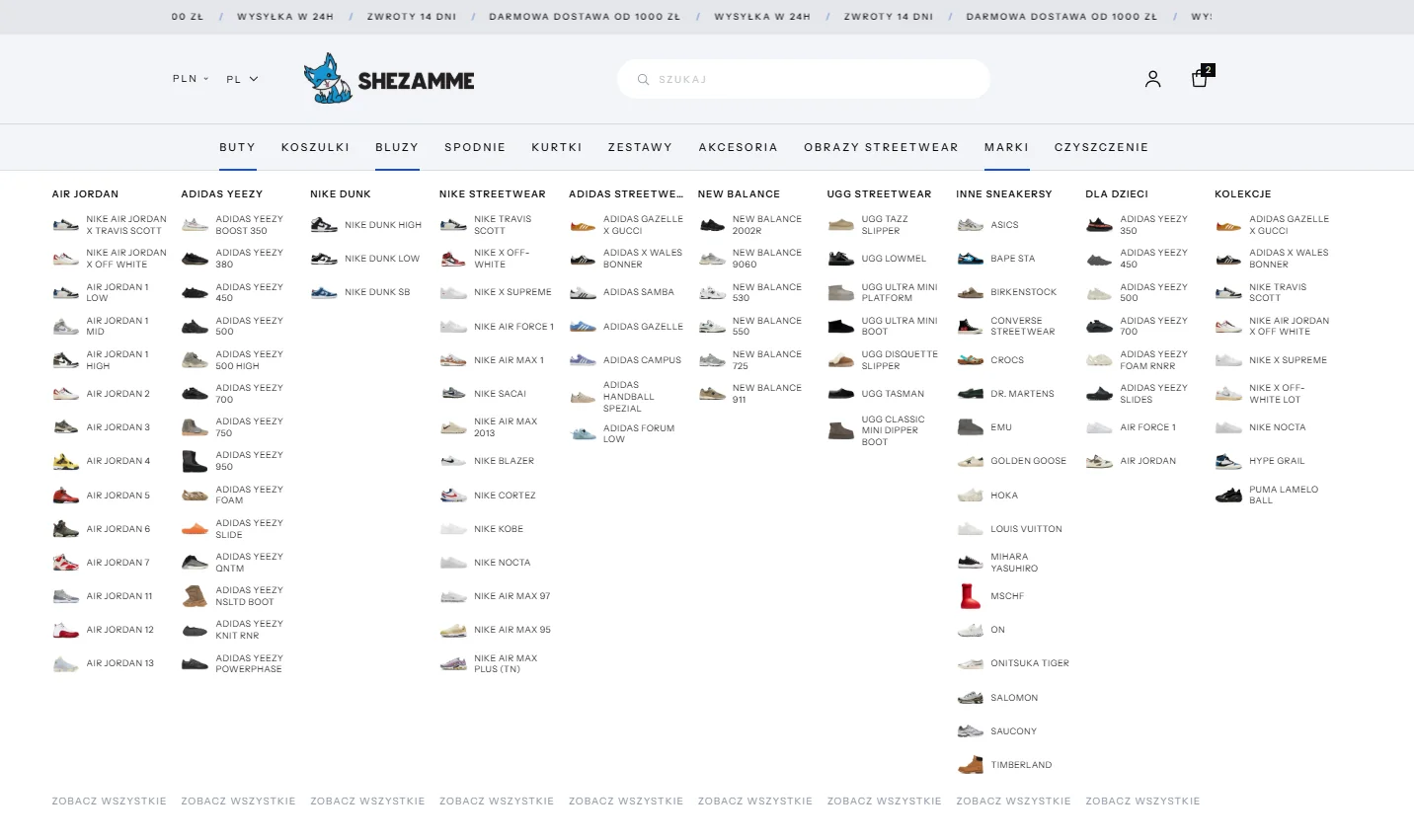Click Zobacz Wszystkie under Inne Sneakersy column

pyautogui.click(x=1013, y=802)
